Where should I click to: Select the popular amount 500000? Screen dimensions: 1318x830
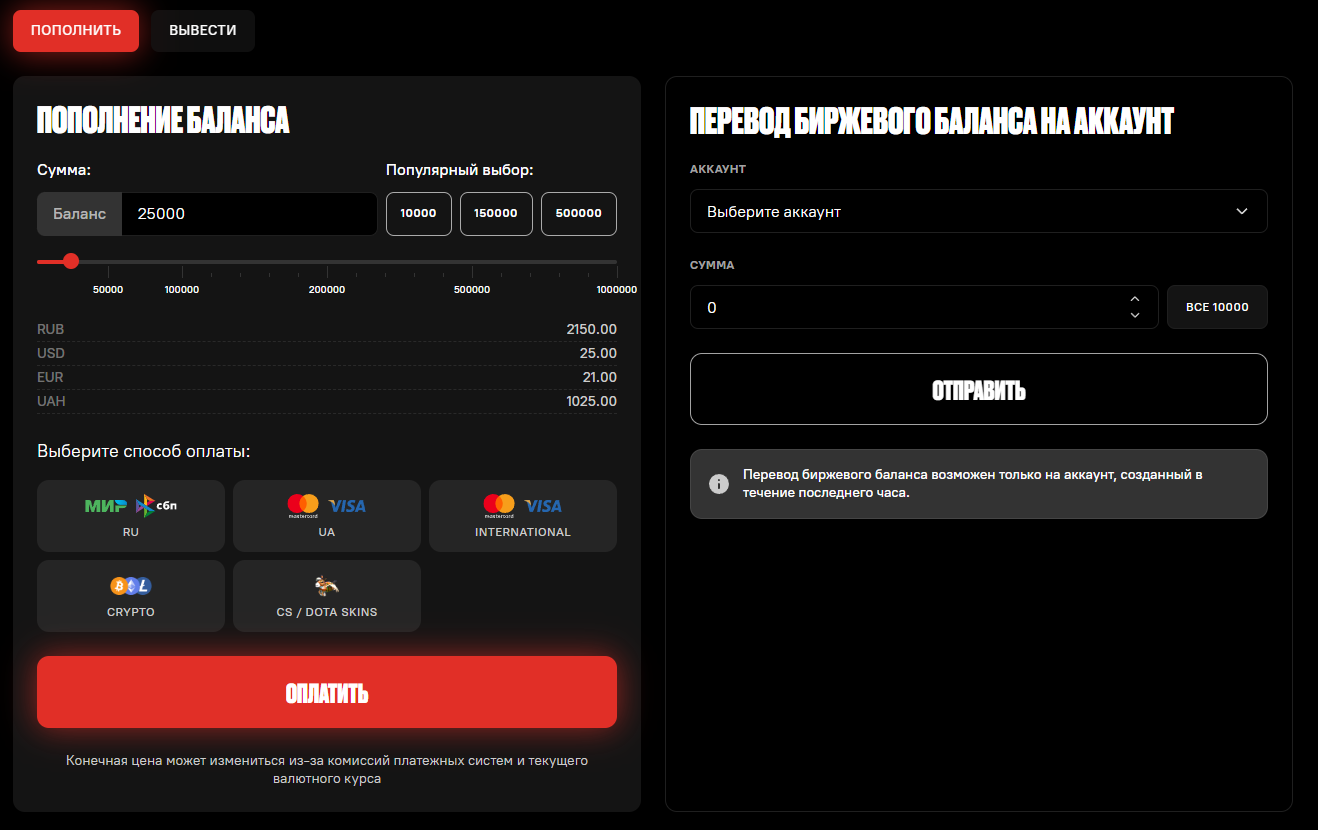(x=578, y=214)
